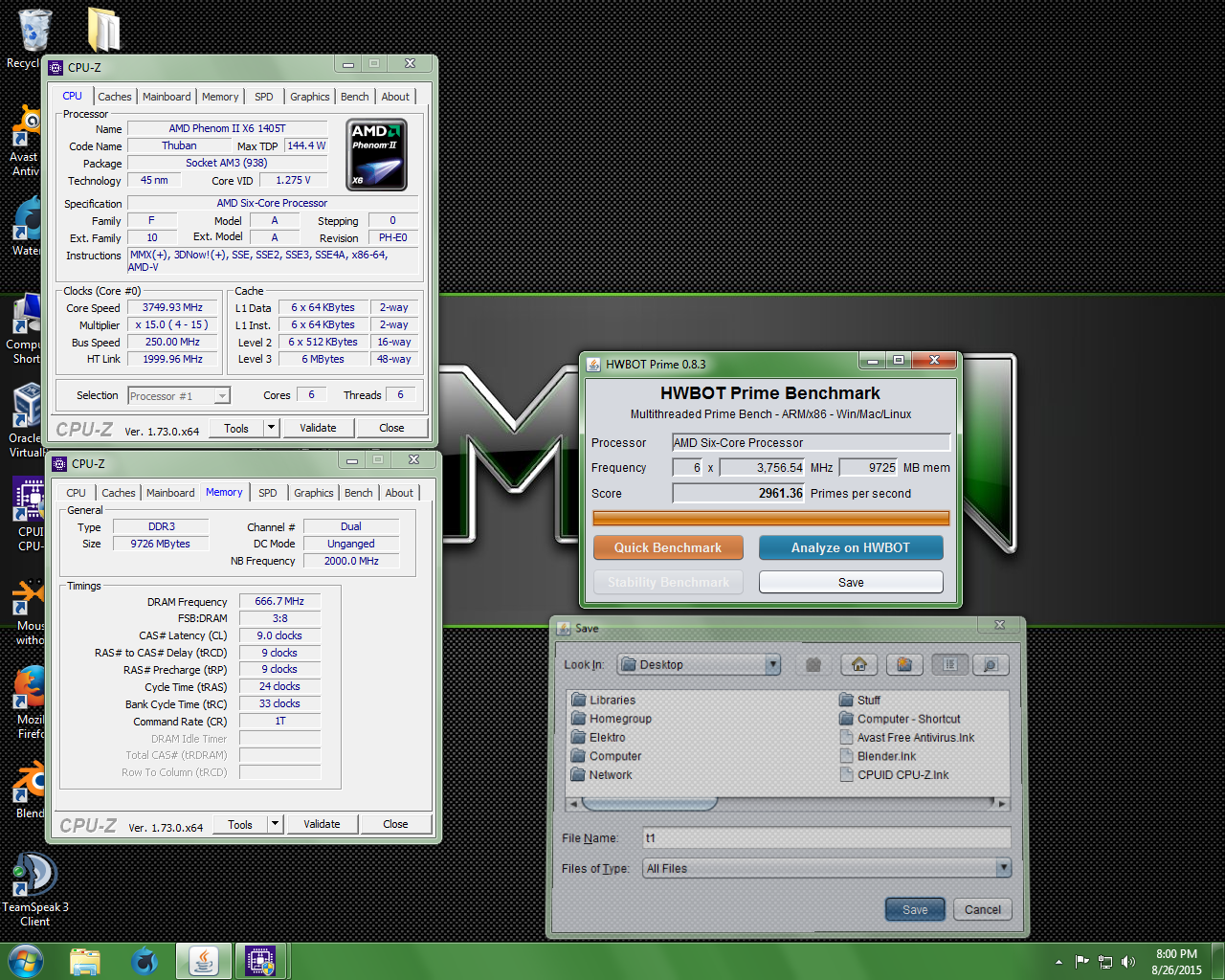
Task: Expand Tools arrow in bottom CPU-Z window
Action: (x=275, y=824)
